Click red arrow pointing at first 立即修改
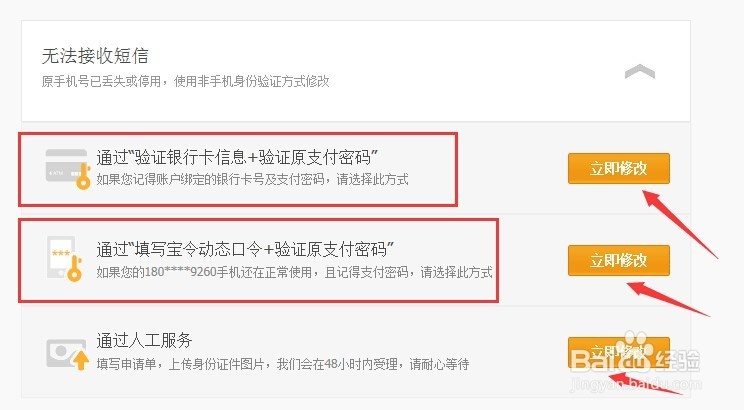The height and width of the screenshot is (410, 744). point(679,223)
